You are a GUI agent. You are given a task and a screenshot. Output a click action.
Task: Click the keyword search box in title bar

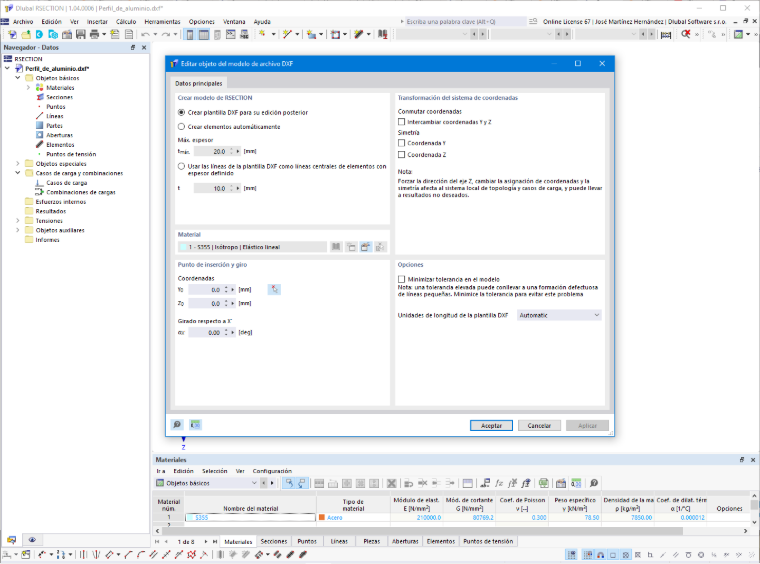[x=466, y=21]
